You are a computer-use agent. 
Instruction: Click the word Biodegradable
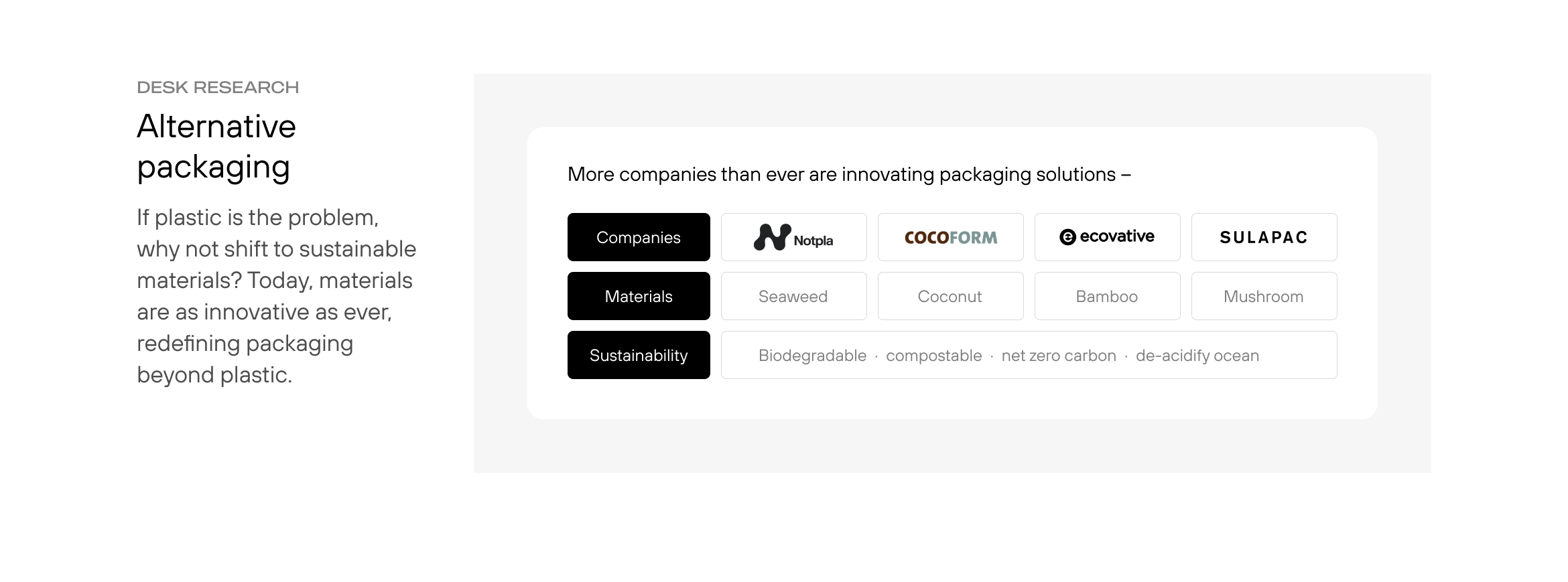(x=812, y=356)
